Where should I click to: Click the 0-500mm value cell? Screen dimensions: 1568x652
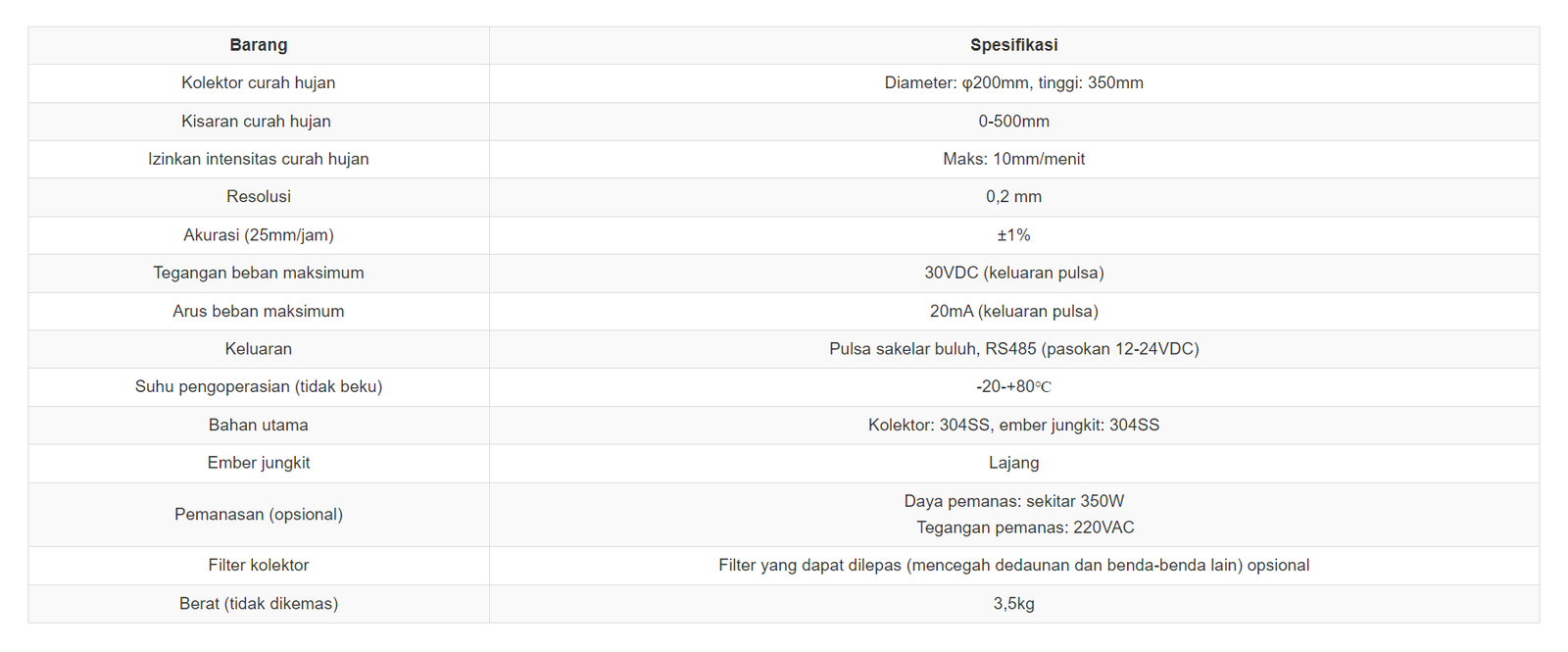click(x=1013, y=122)
